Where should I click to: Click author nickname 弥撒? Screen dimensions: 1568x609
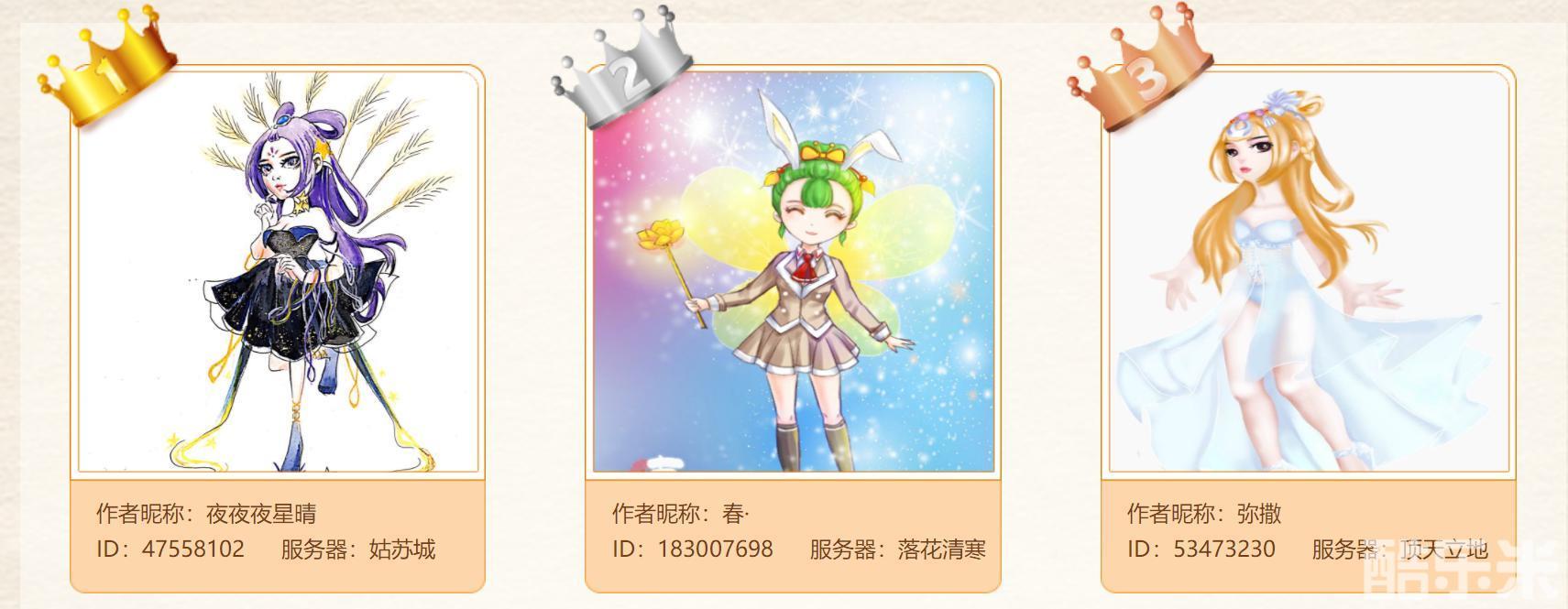[x=1259, y=514]
